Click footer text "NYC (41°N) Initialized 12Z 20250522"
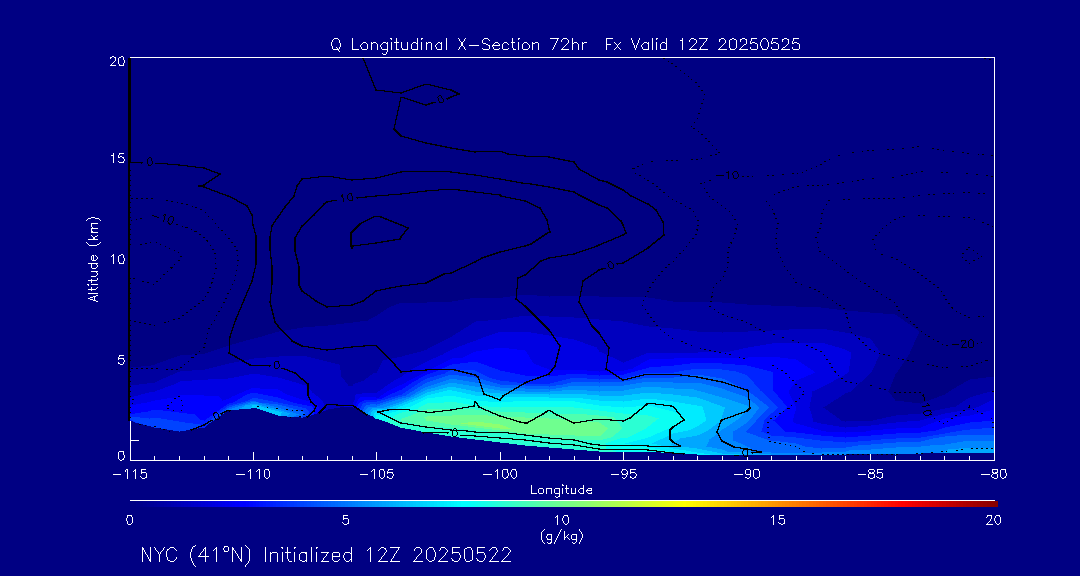The height and width of the screenshot is (576, 1080). (x=326, y=555)
